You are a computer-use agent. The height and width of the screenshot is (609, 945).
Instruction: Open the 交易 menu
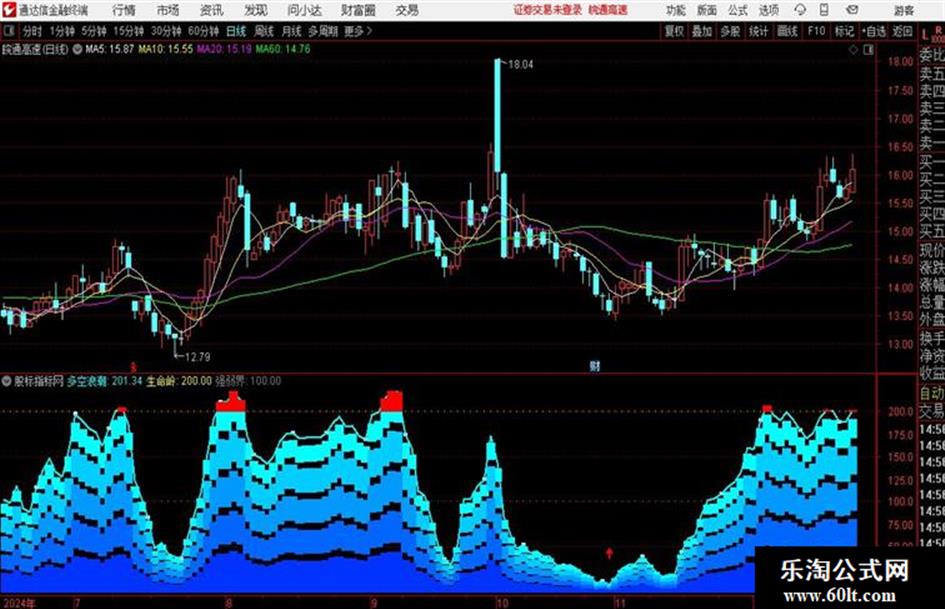tap(407, 10)
